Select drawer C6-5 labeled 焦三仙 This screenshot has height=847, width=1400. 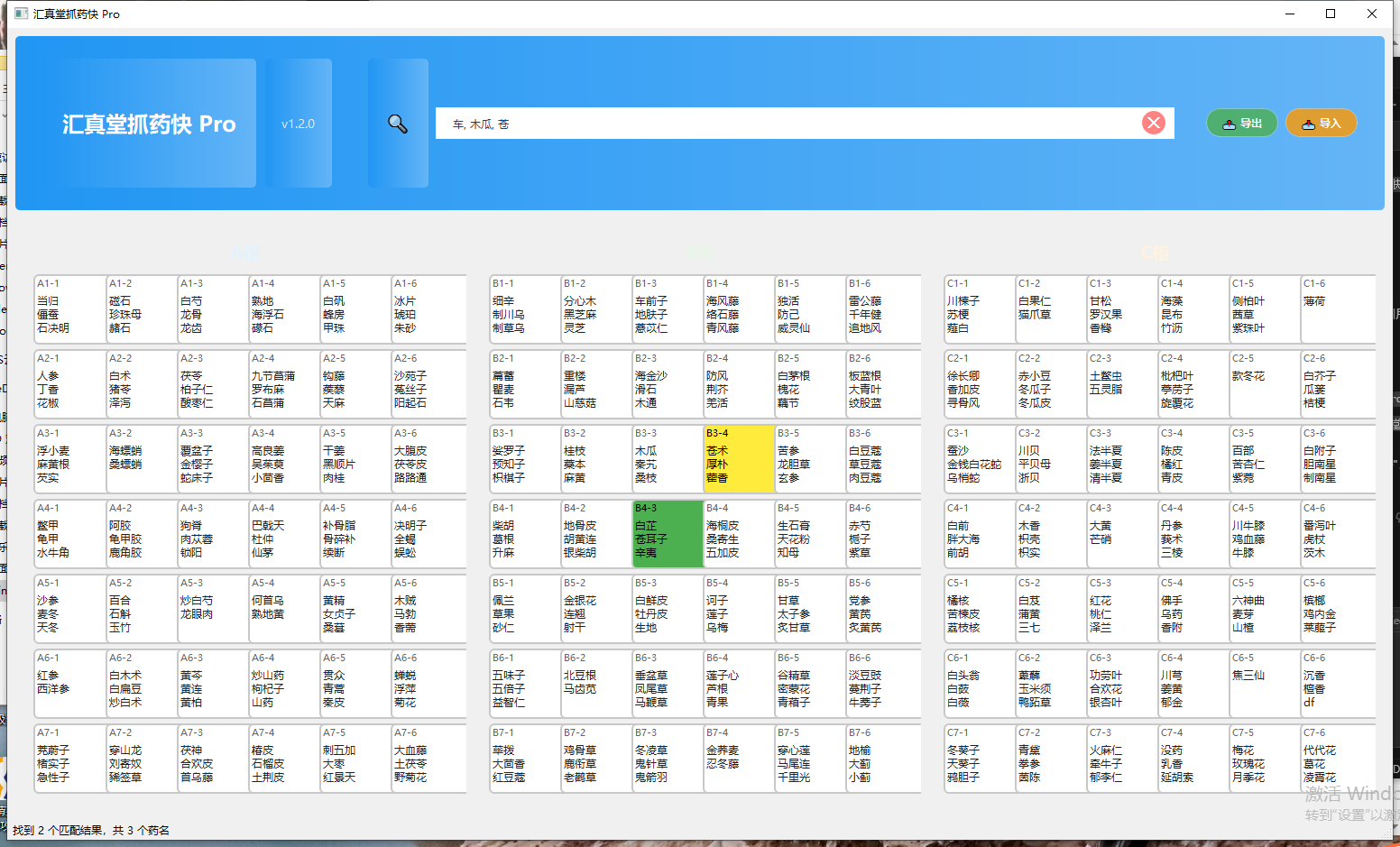coord(1264,683)
